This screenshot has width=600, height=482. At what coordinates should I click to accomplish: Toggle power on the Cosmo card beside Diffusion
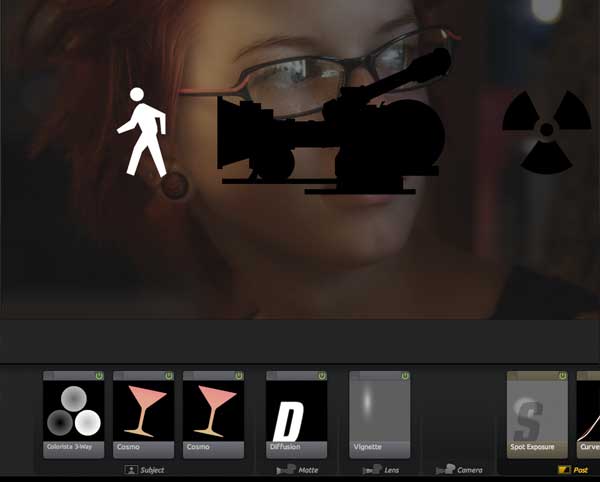(239, 376)
